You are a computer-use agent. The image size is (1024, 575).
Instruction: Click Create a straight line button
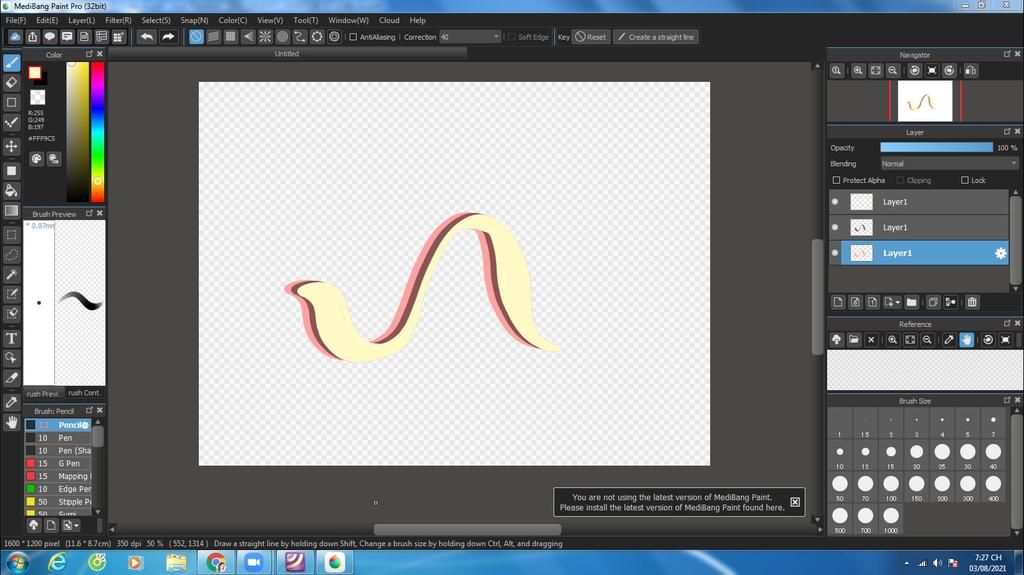(x=656, y=37)
